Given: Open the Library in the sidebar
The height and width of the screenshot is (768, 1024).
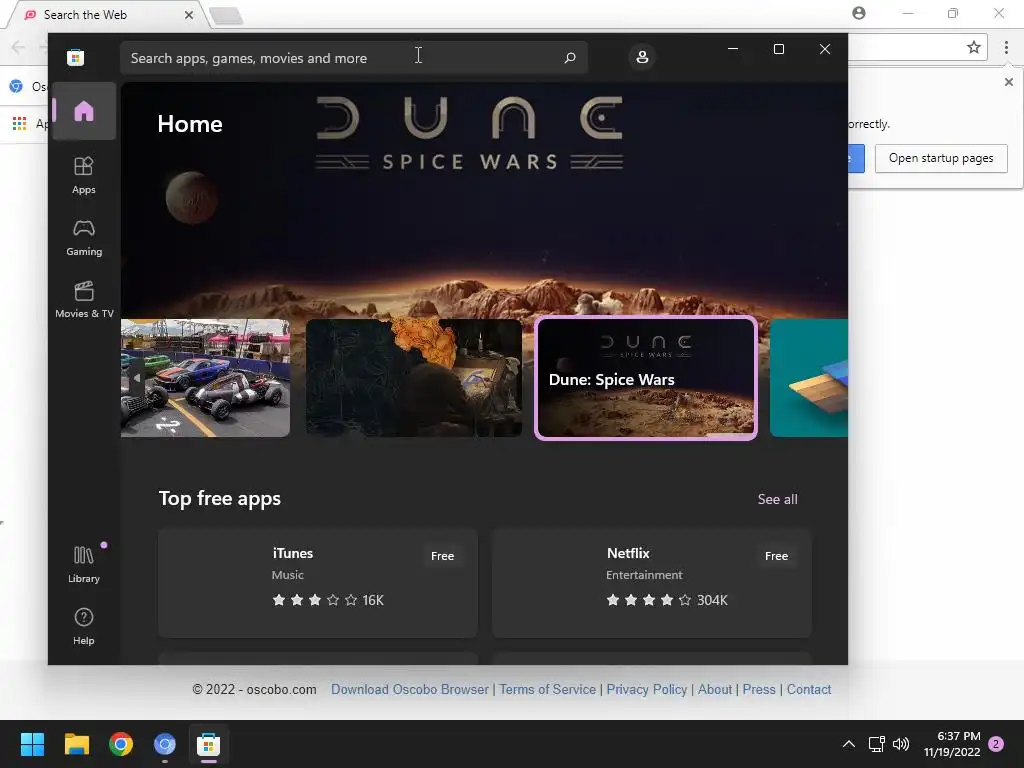Looking at the screenshot, I should tap(84, 564).
